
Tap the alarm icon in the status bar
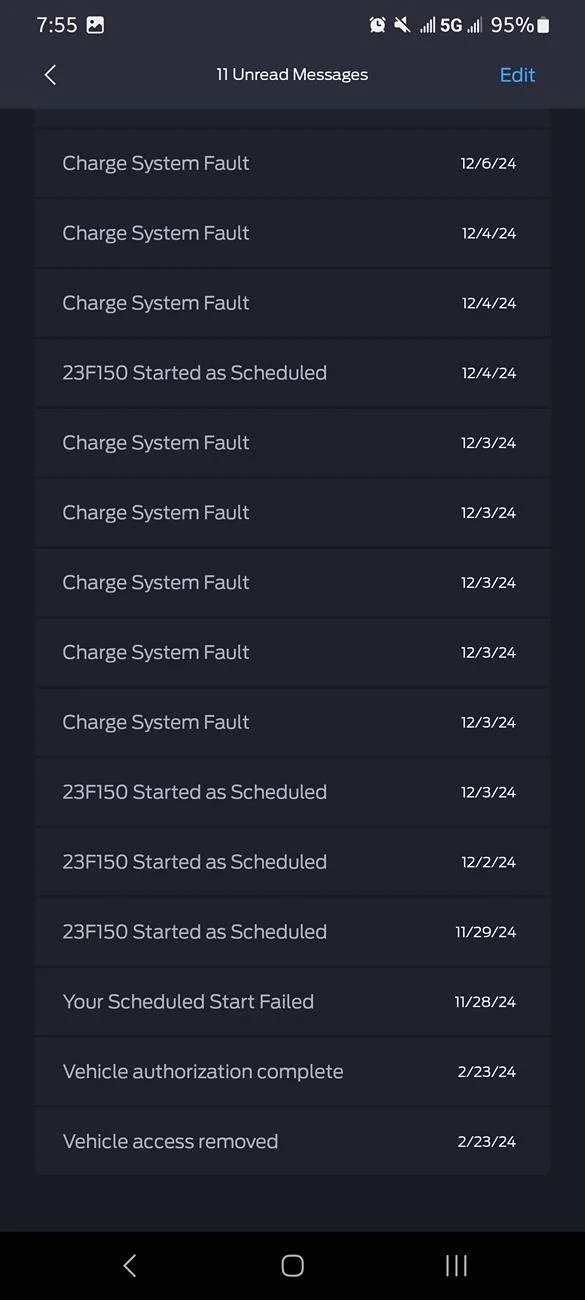click(x=376, y=25)
